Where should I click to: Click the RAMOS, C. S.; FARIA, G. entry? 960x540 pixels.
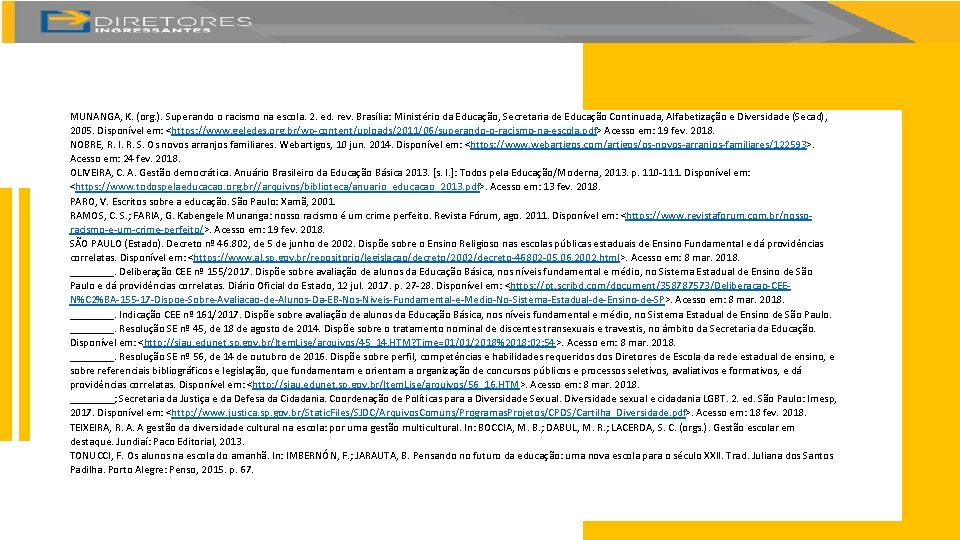[441, 223]
